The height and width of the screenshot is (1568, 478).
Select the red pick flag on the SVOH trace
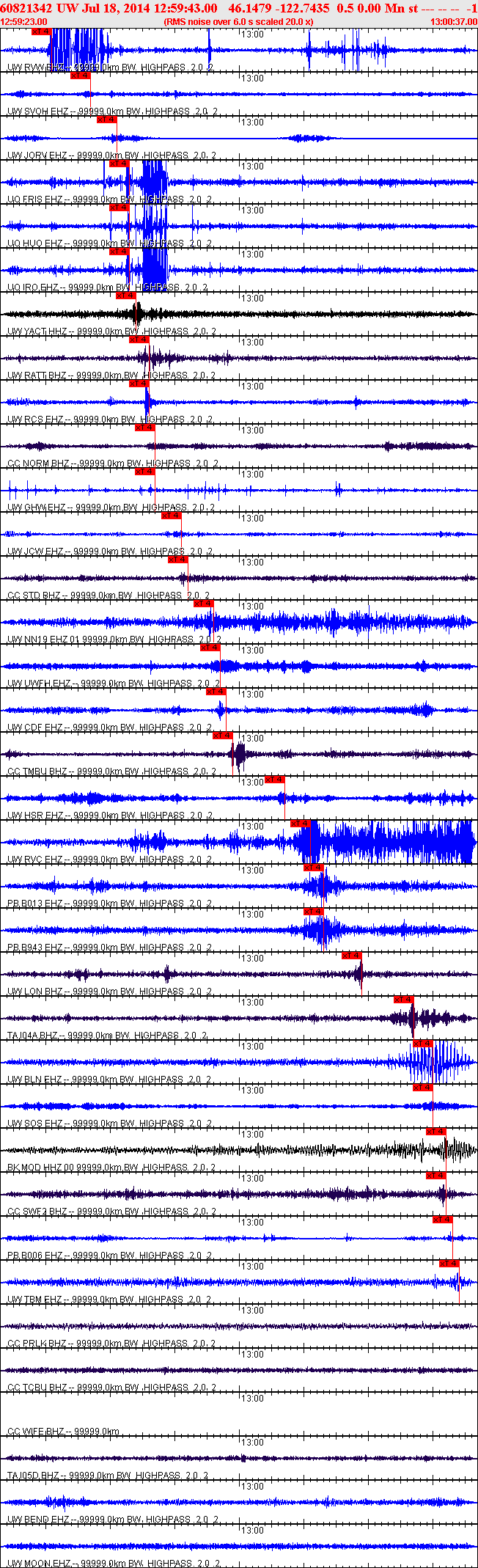[x=81, y=76]
